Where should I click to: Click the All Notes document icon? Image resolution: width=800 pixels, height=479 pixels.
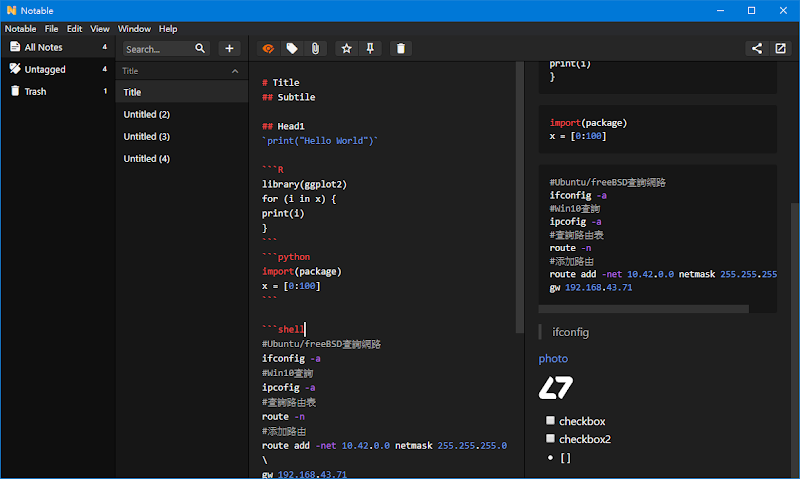coord(15,47)
